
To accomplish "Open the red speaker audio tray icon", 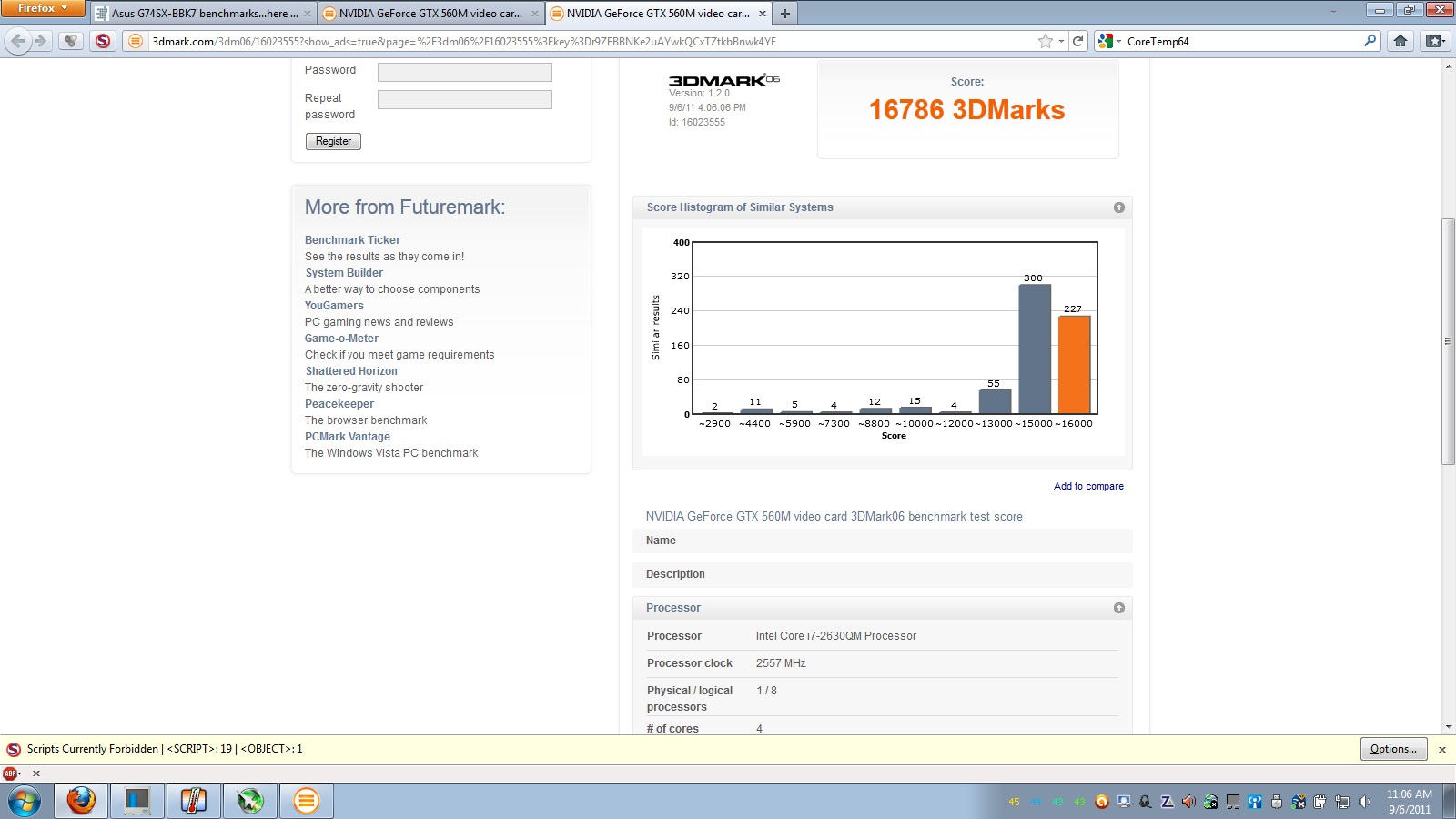I will pyautogui.click(x=1188, y=802).
